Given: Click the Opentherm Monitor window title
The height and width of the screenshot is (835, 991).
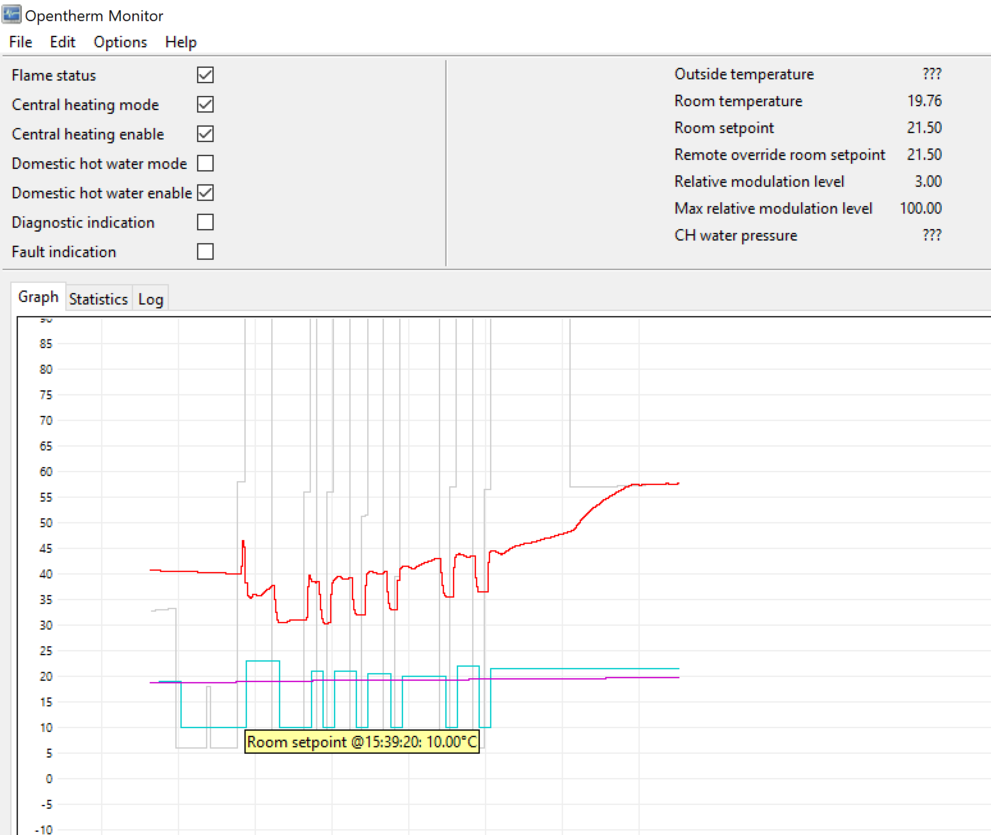Looking at the screenshot, I should [94, 16].
